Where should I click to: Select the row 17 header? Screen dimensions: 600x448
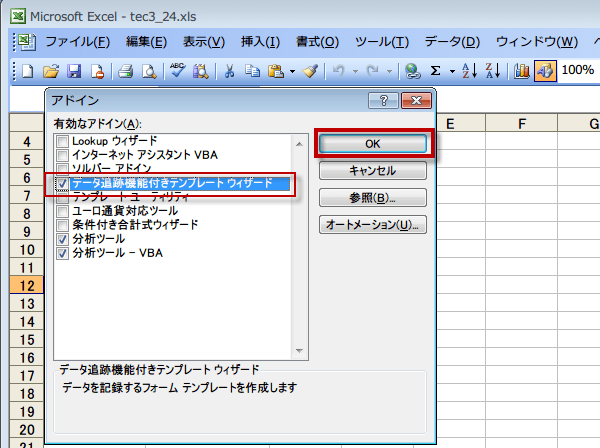[x=27, y=376]
